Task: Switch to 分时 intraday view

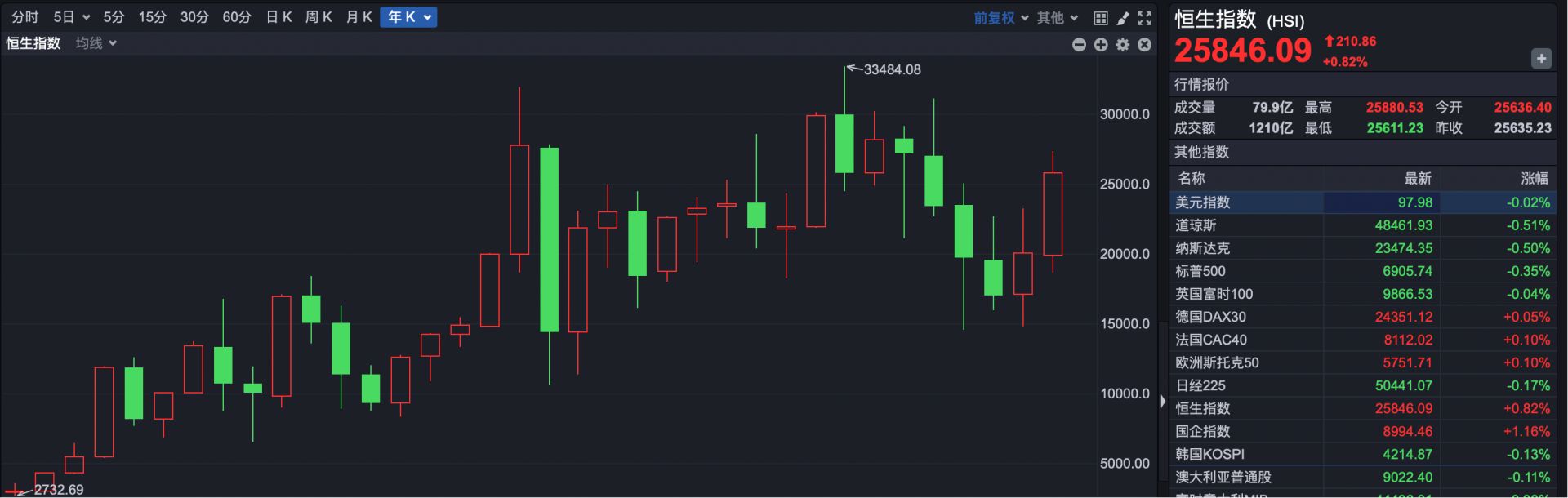Action: (25, 17)
